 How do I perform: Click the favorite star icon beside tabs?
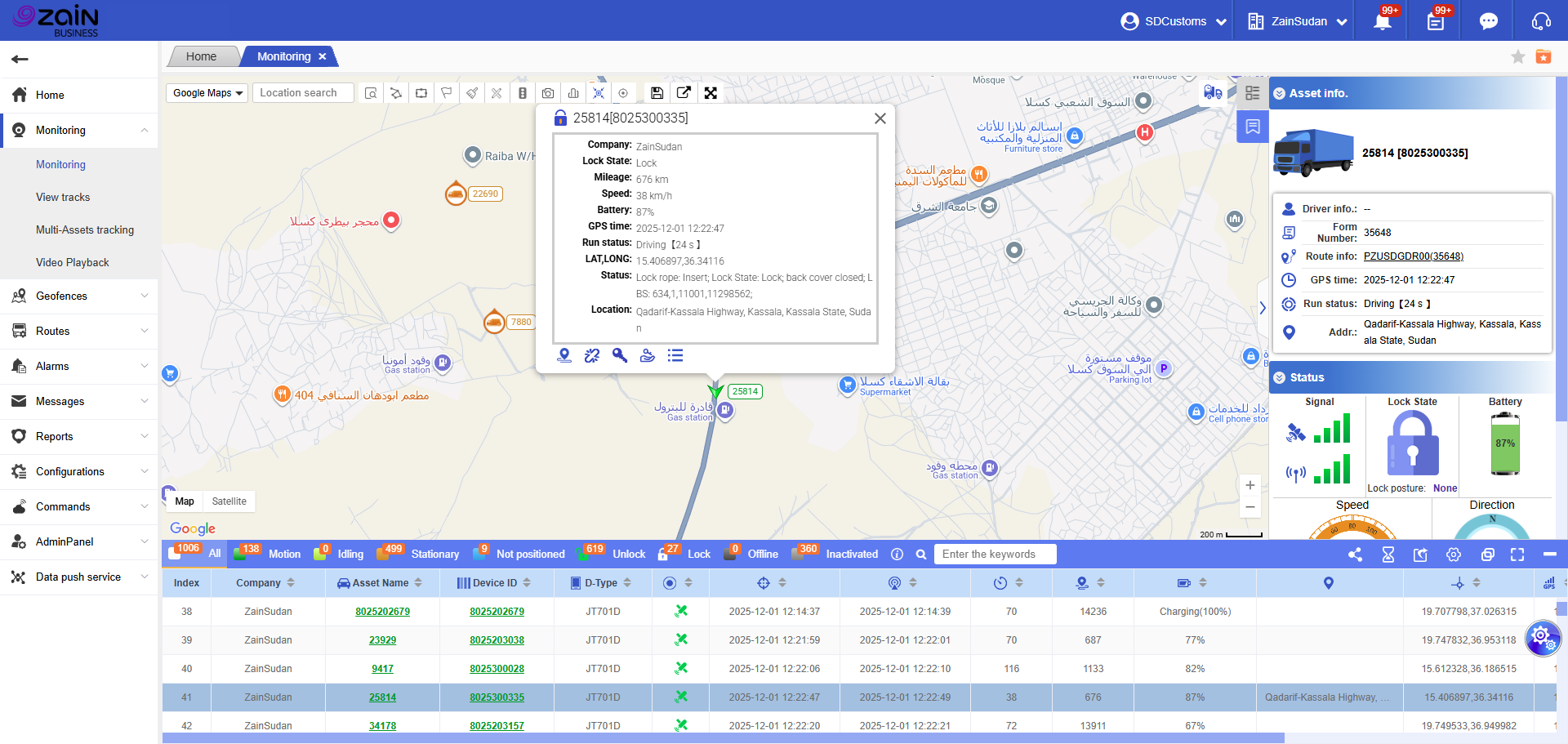(x=1517, y=56)
